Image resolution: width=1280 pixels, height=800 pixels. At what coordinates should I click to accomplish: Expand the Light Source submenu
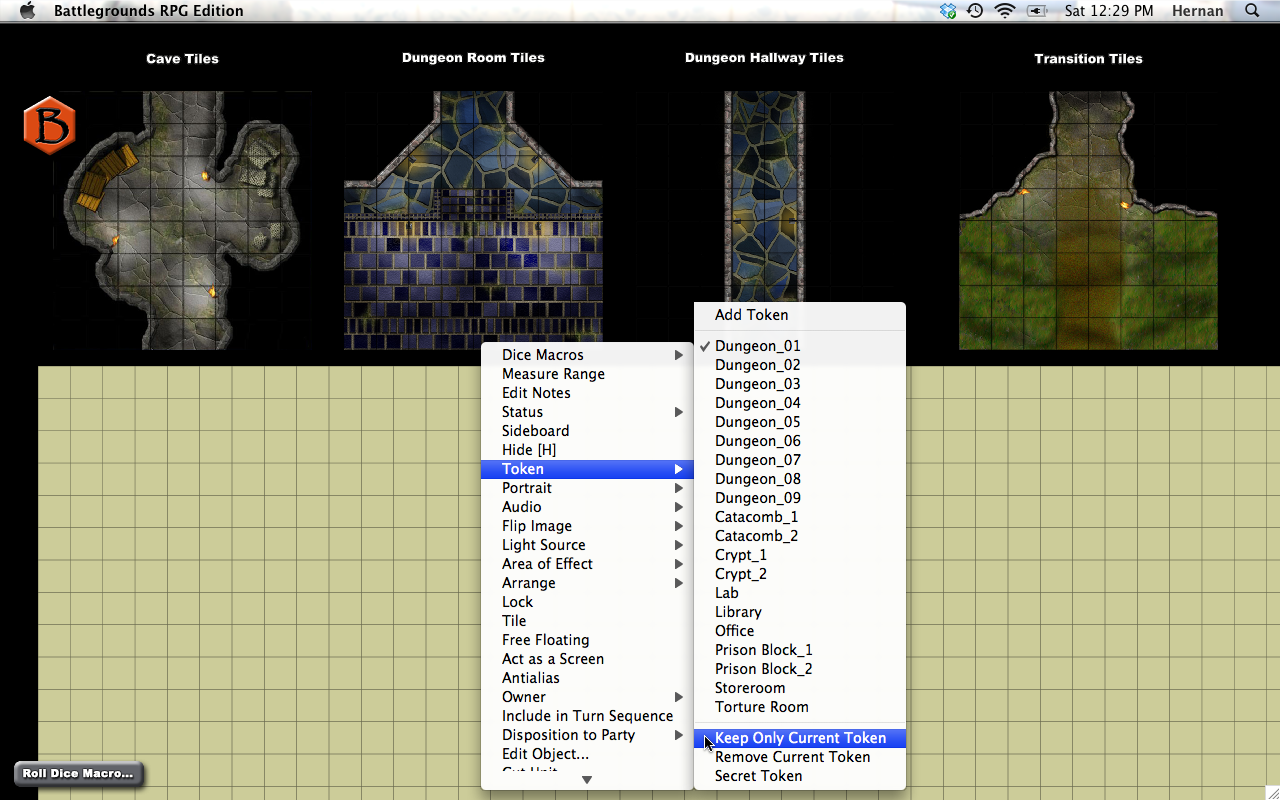coord(587,545)
